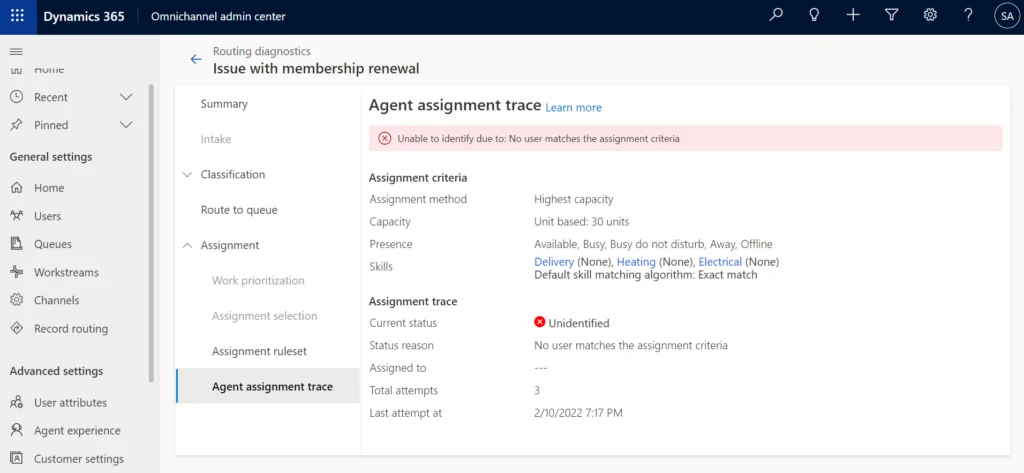Click the 'Issue with membership renewal' title
Viewport: 1024px width, 473px height.
(316, 69)
